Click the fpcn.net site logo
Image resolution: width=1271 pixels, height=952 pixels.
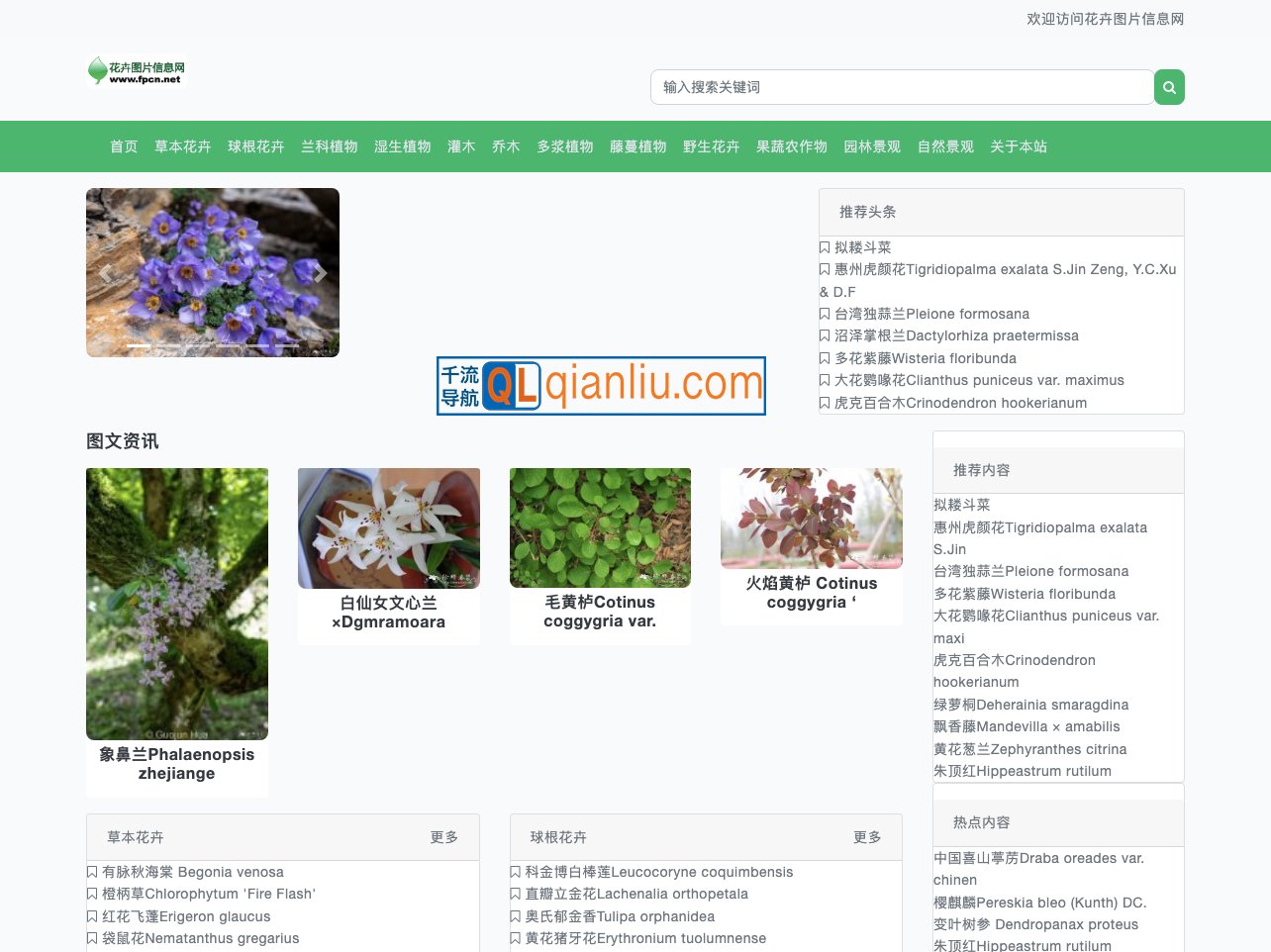click(136, 70)
